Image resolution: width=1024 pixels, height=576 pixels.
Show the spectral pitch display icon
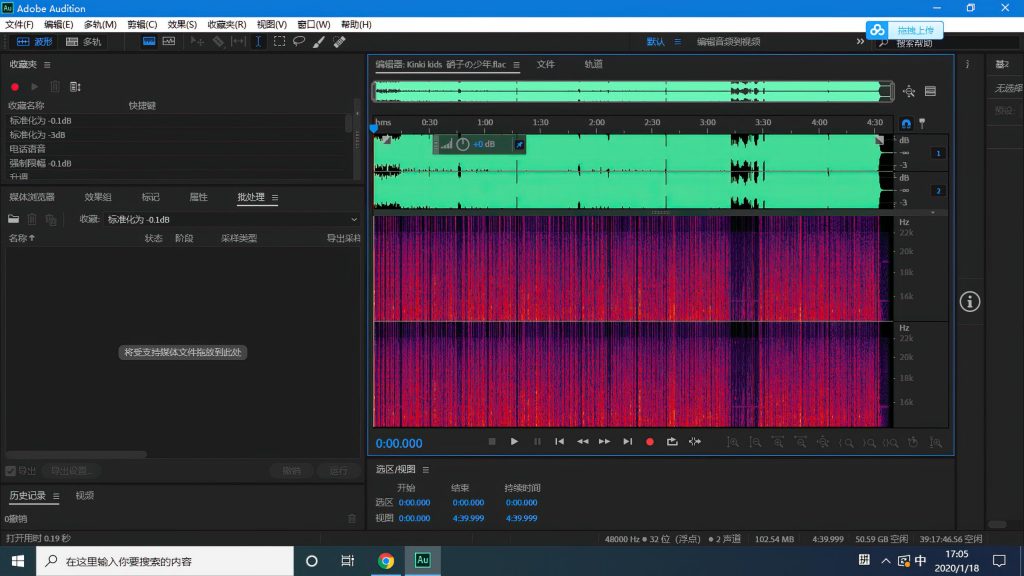point(169,41)
